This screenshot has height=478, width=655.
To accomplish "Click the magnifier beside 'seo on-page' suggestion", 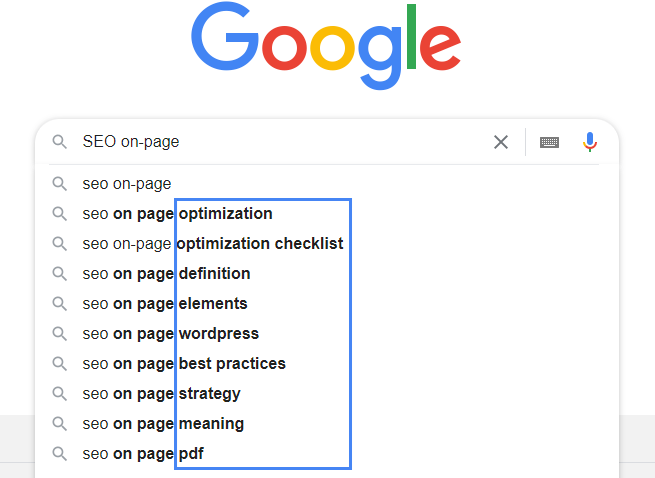I will pos(60,184).
